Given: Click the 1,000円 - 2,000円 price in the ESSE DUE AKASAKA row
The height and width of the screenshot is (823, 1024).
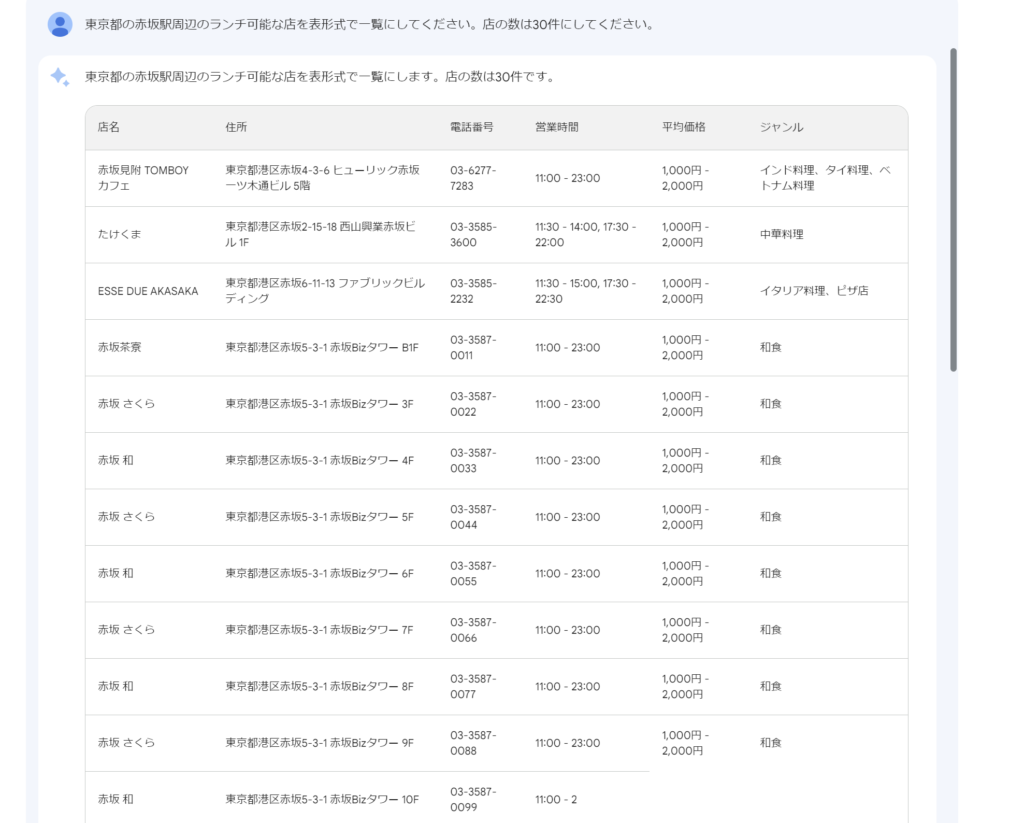Looking at the screenshot, I should (685, 291).
